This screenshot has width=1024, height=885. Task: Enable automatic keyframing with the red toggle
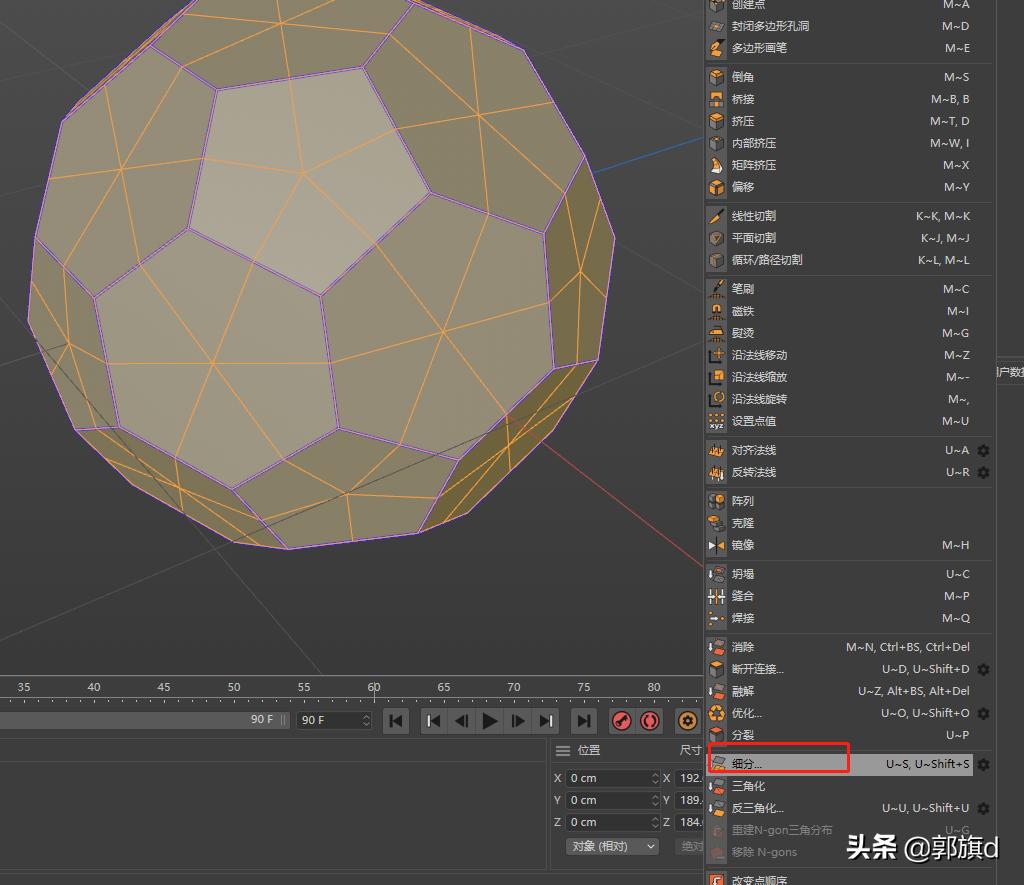pos(650,721)
